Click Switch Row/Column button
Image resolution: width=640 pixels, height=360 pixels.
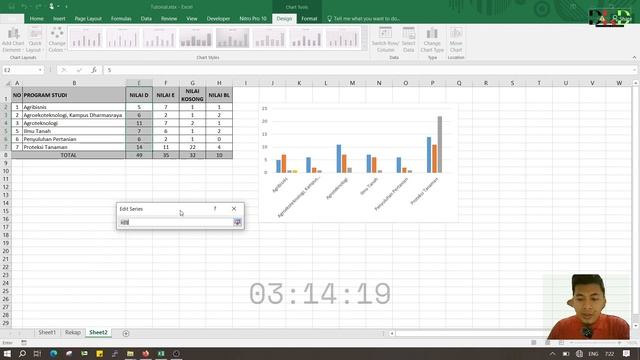385,40
